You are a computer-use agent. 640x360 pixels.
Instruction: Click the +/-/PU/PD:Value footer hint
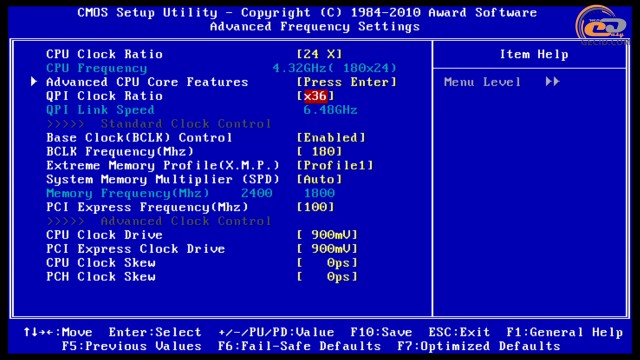(x=276, y=332)
